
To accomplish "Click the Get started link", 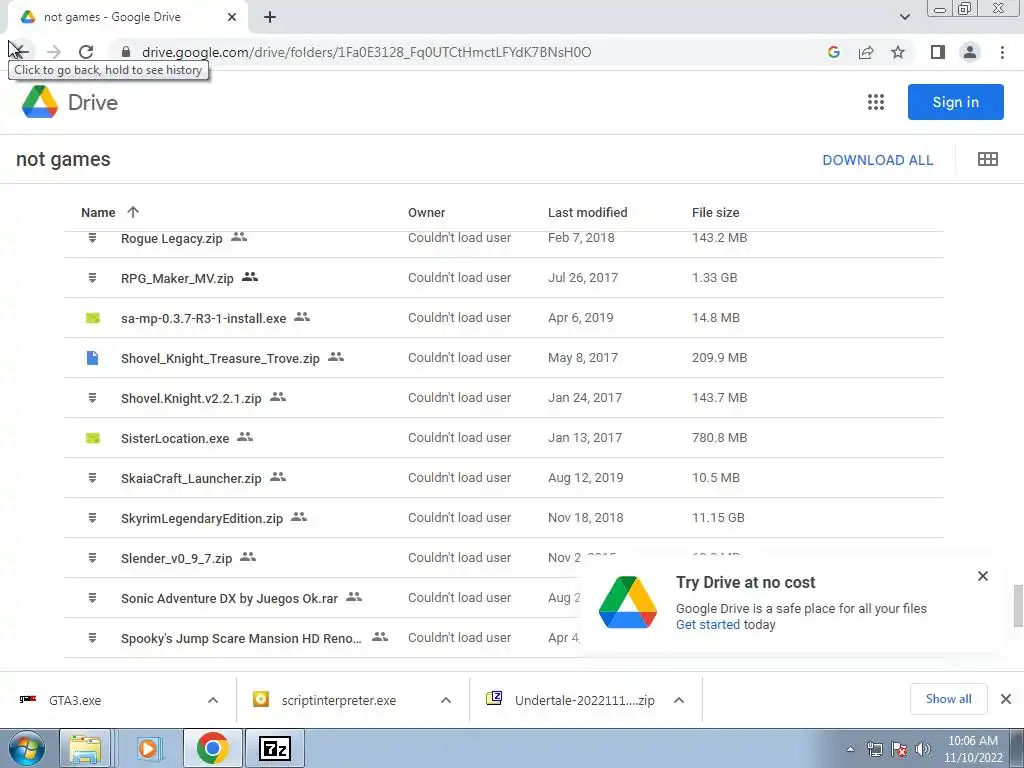I will click(x=708, y=624).
